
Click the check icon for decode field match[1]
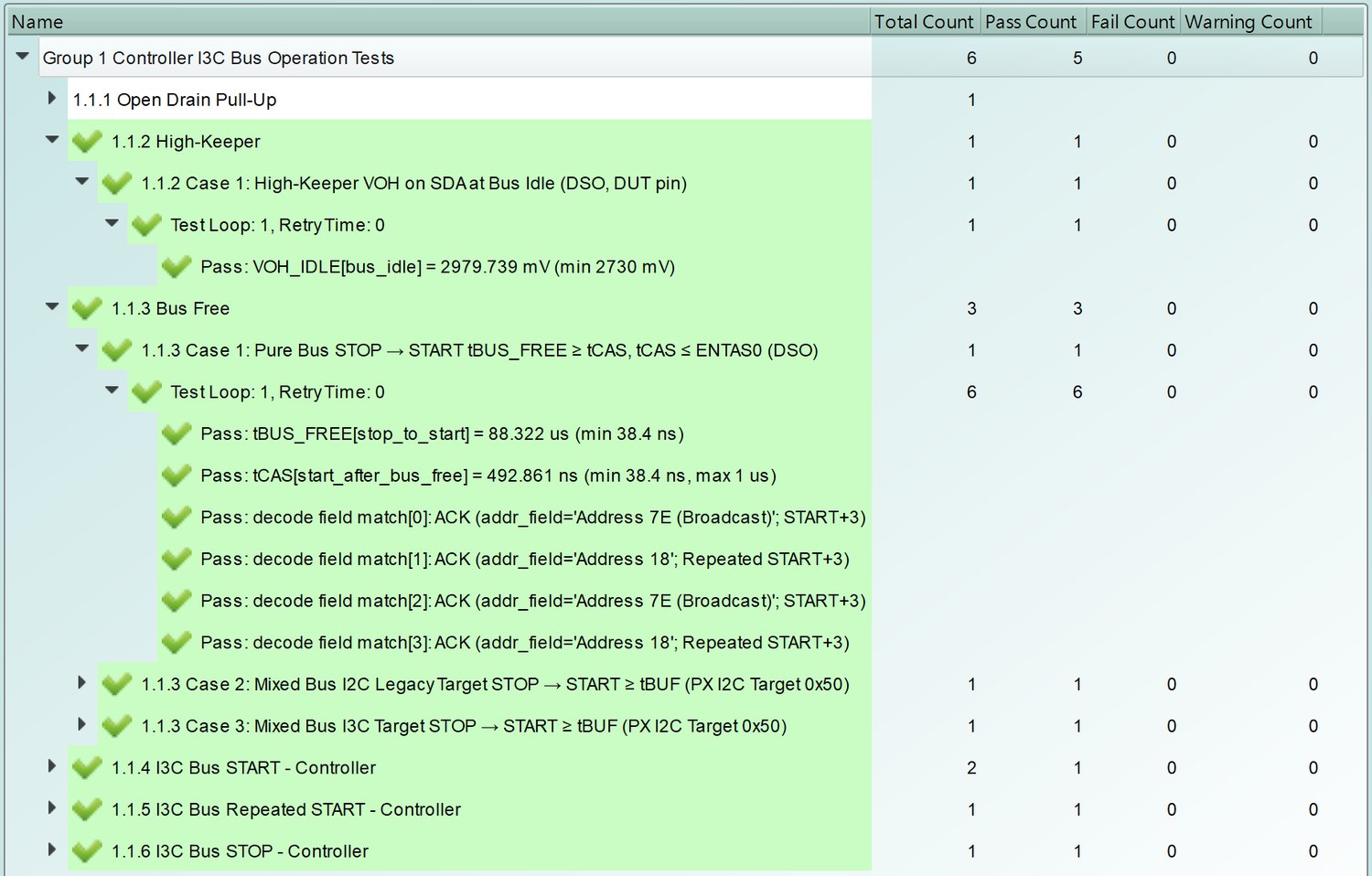tap(177, 560)
